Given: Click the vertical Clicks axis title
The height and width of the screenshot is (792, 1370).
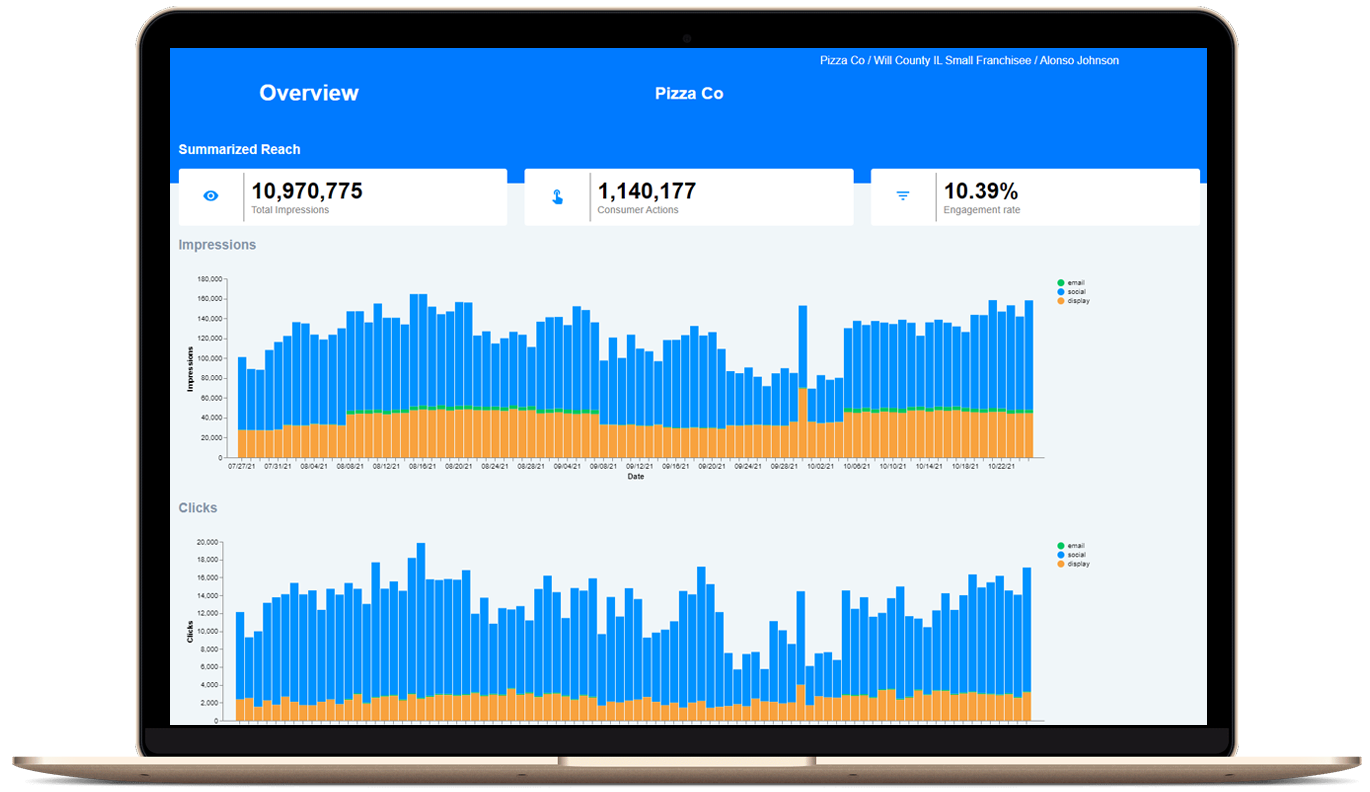Looking at the screenshot, I should click(190, 631).
